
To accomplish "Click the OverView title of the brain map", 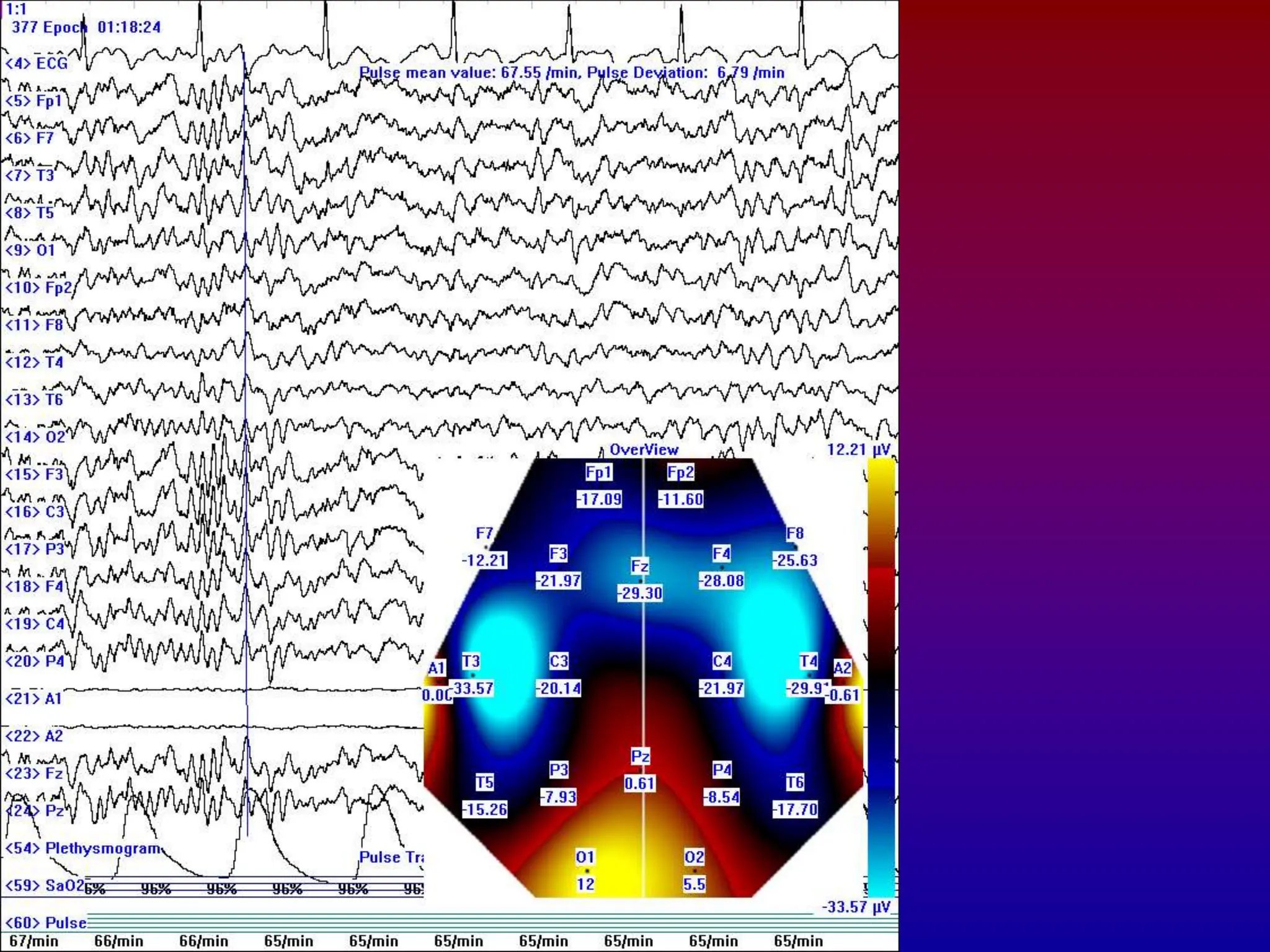I will pyautogui.click(x=644, y=449).
